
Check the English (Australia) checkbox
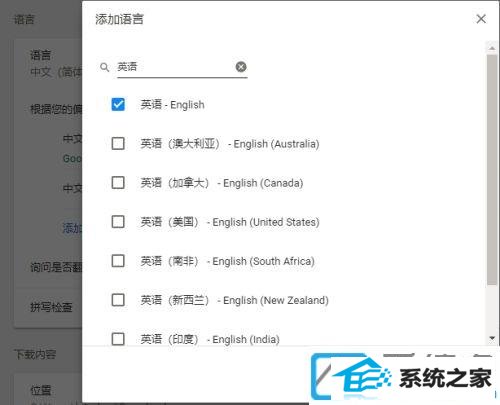point(118,144)
